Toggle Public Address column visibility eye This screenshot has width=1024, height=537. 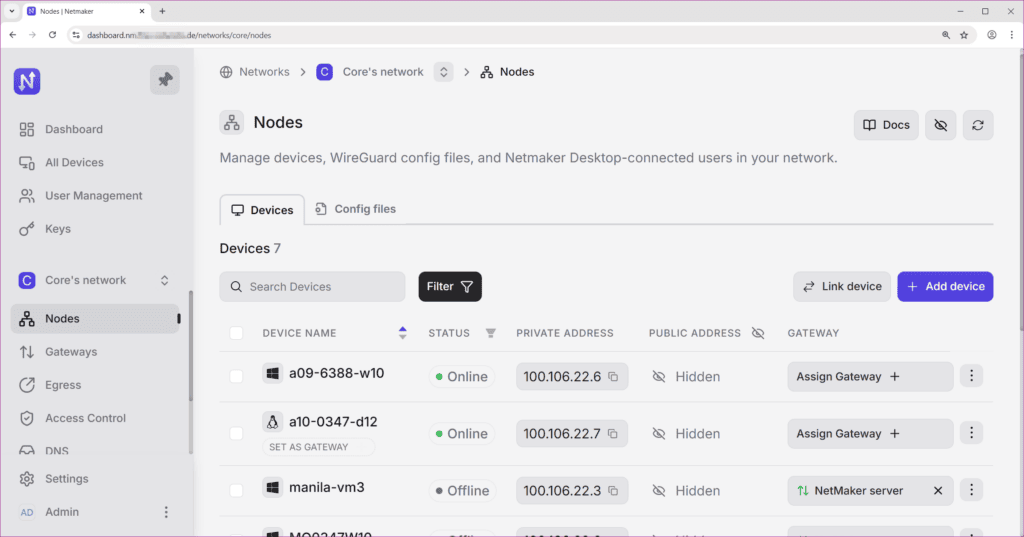pos(758,333)
